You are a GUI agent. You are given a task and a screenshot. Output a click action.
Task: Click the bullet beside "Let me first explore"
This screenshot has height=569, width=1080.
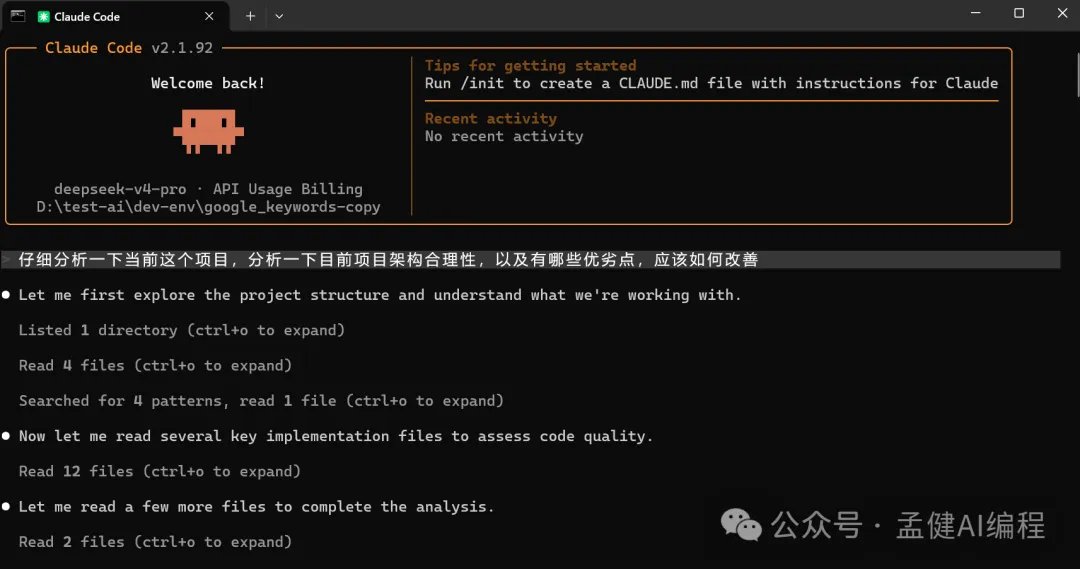[7, 295]
